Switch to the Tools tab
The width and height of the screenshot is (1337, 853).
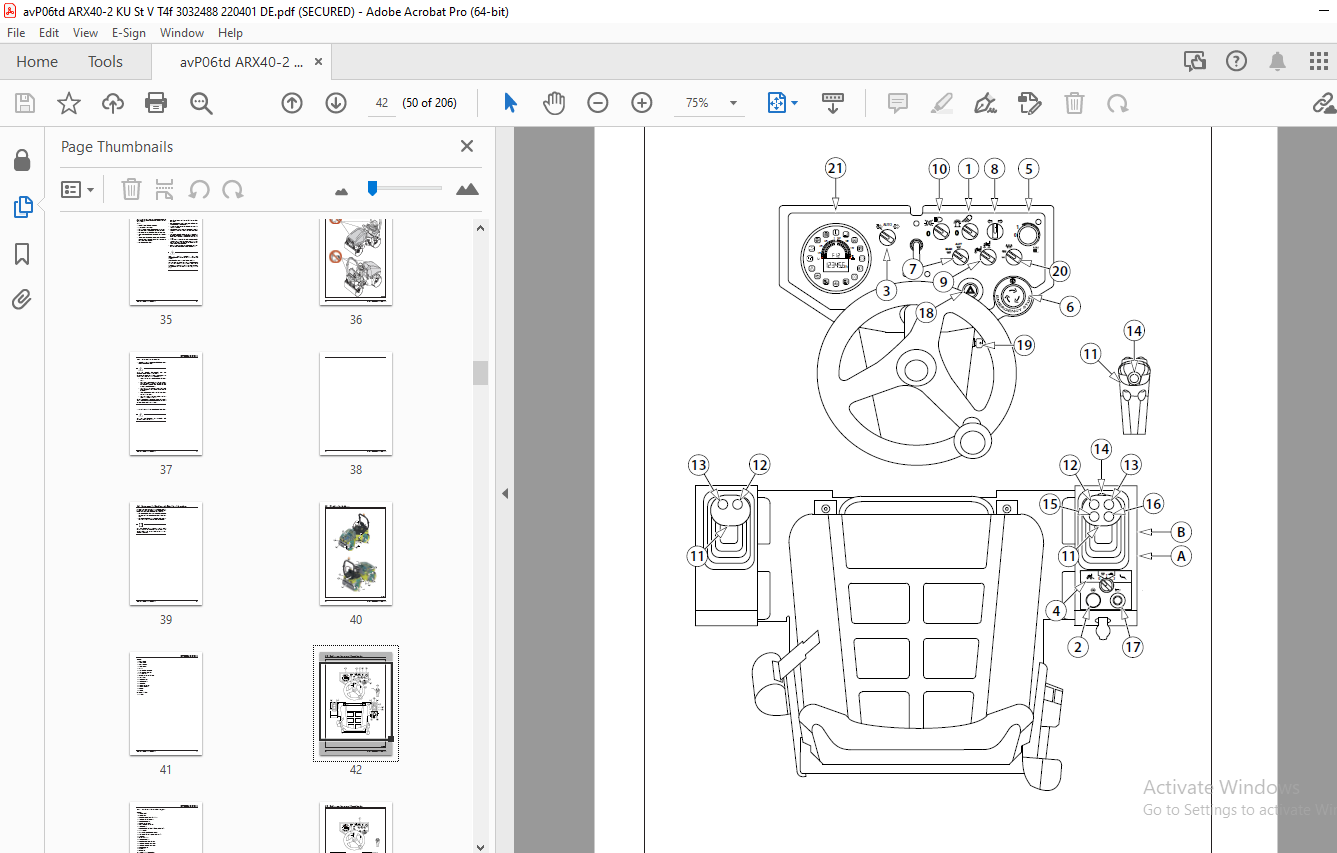[105, 61]
